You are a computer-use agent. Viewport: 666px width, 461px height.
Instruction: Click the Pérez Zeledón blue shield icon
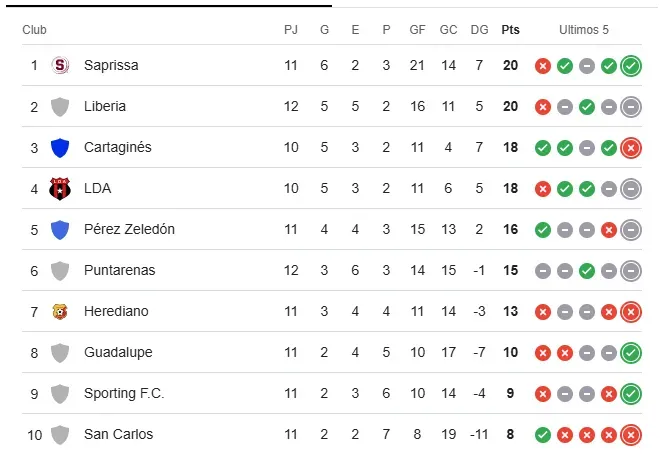pos(61,230)
